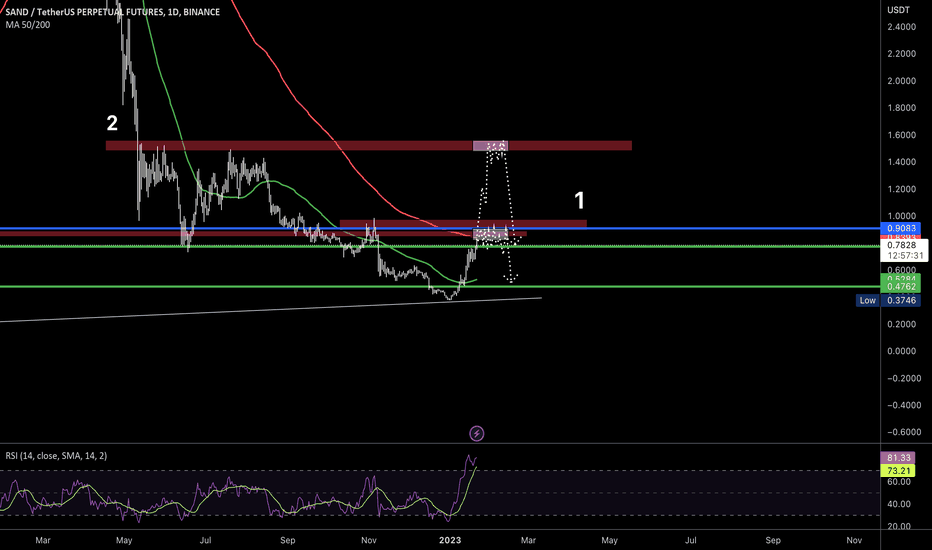Click the 2.4000 price axis label
The height and width of the screenshot is (550, 932).
(x=901, y=27)
